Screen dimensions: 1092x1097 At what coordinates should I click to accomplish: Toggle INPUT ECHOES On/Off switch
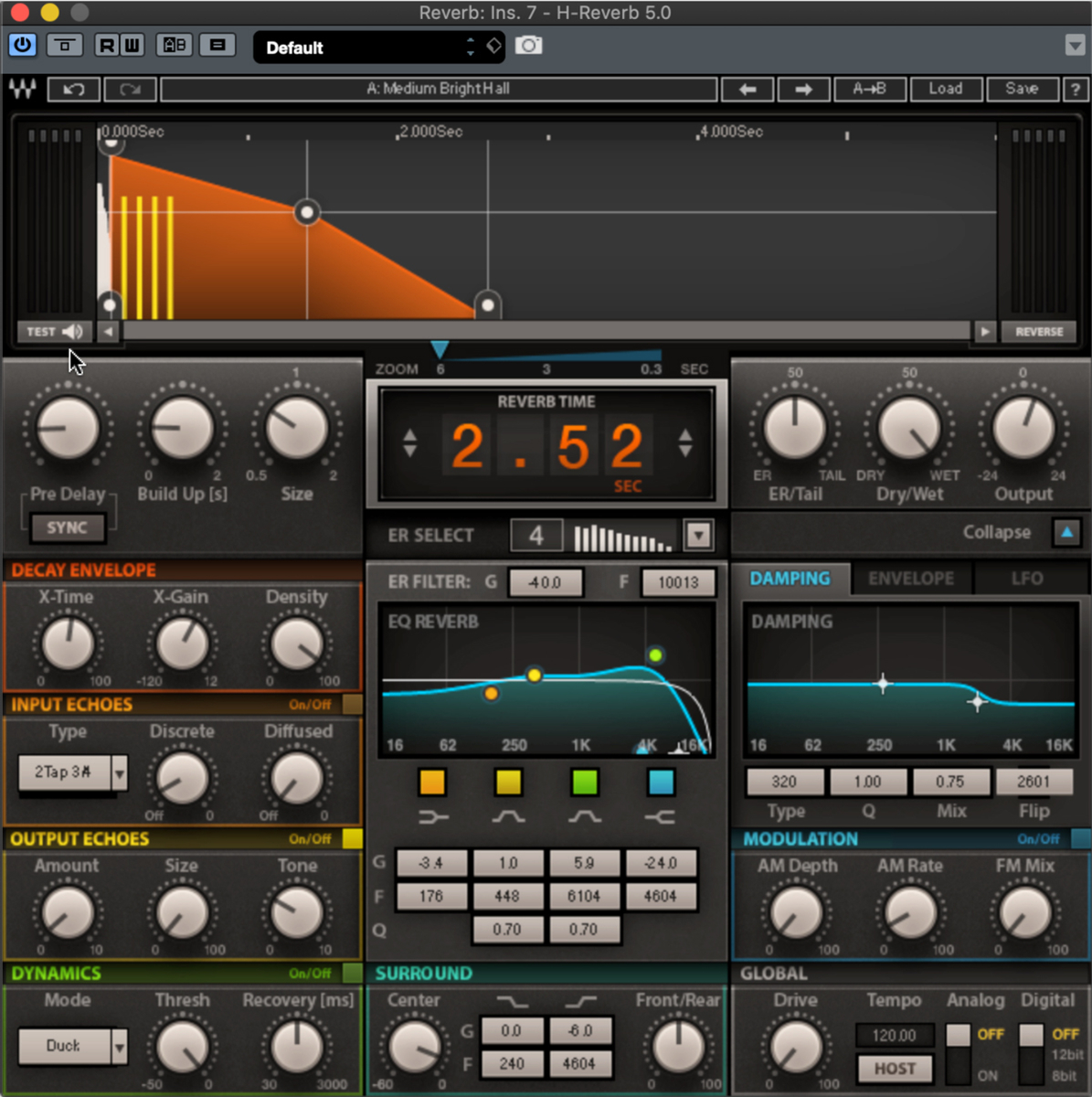(x=352, y=705)
